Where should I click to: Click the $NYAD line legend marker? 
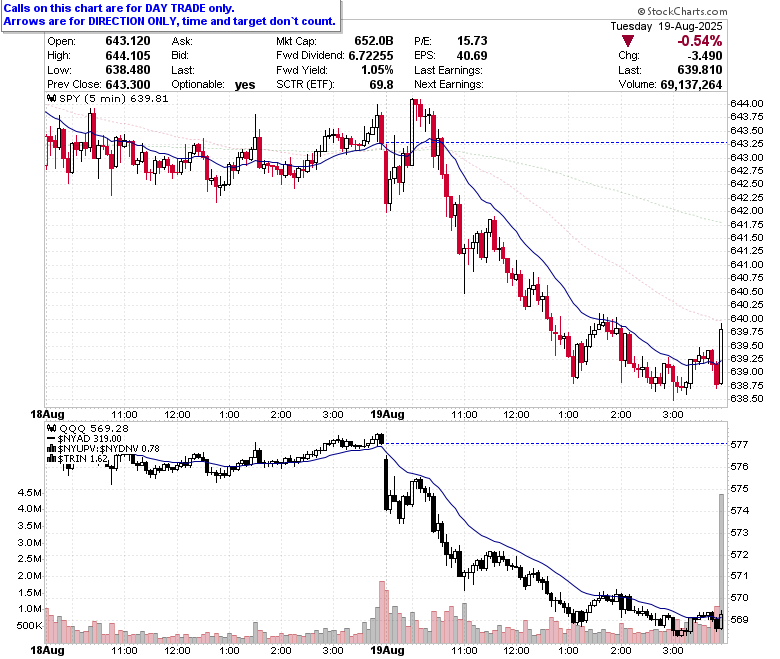[51, 439]
